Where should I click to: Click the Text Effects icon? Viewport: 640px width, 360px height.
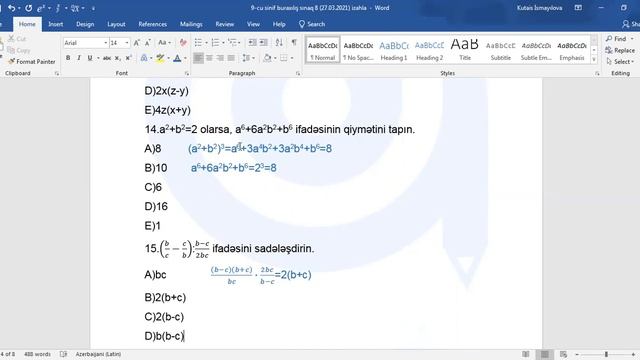click(144, 58)
